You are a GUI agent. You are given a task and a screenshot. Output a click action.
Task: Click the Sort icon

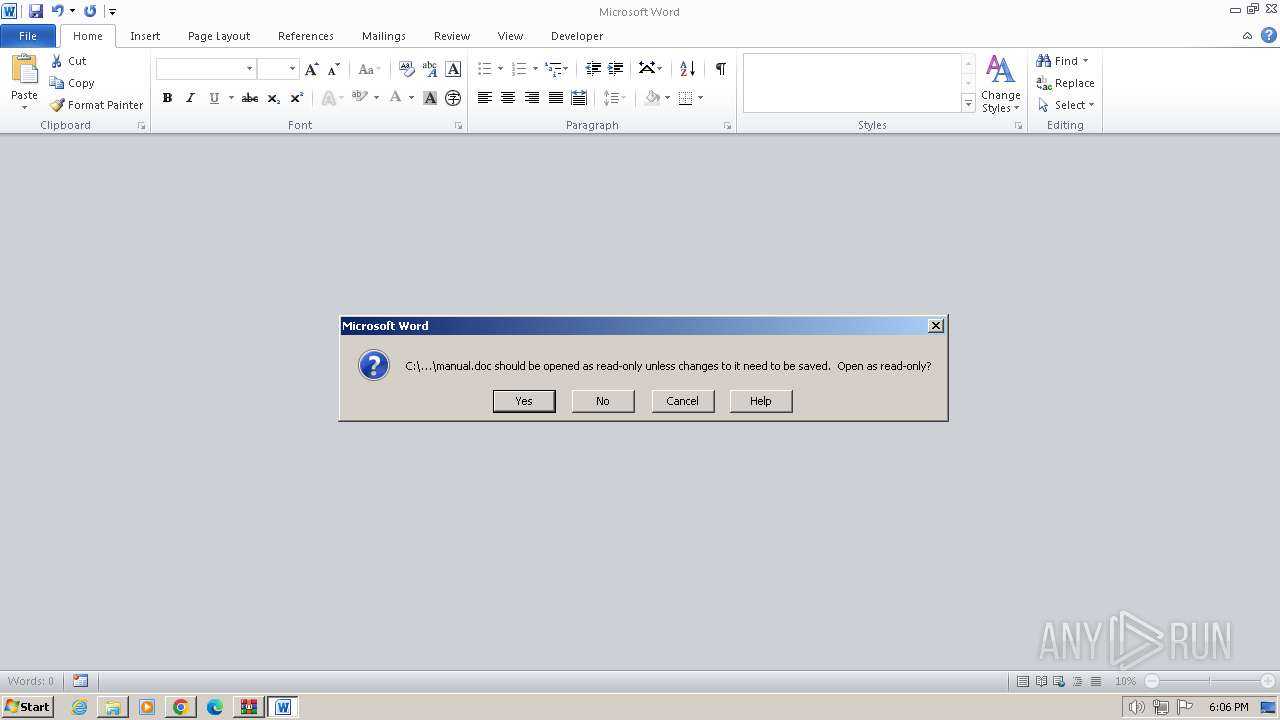point(687,69)
